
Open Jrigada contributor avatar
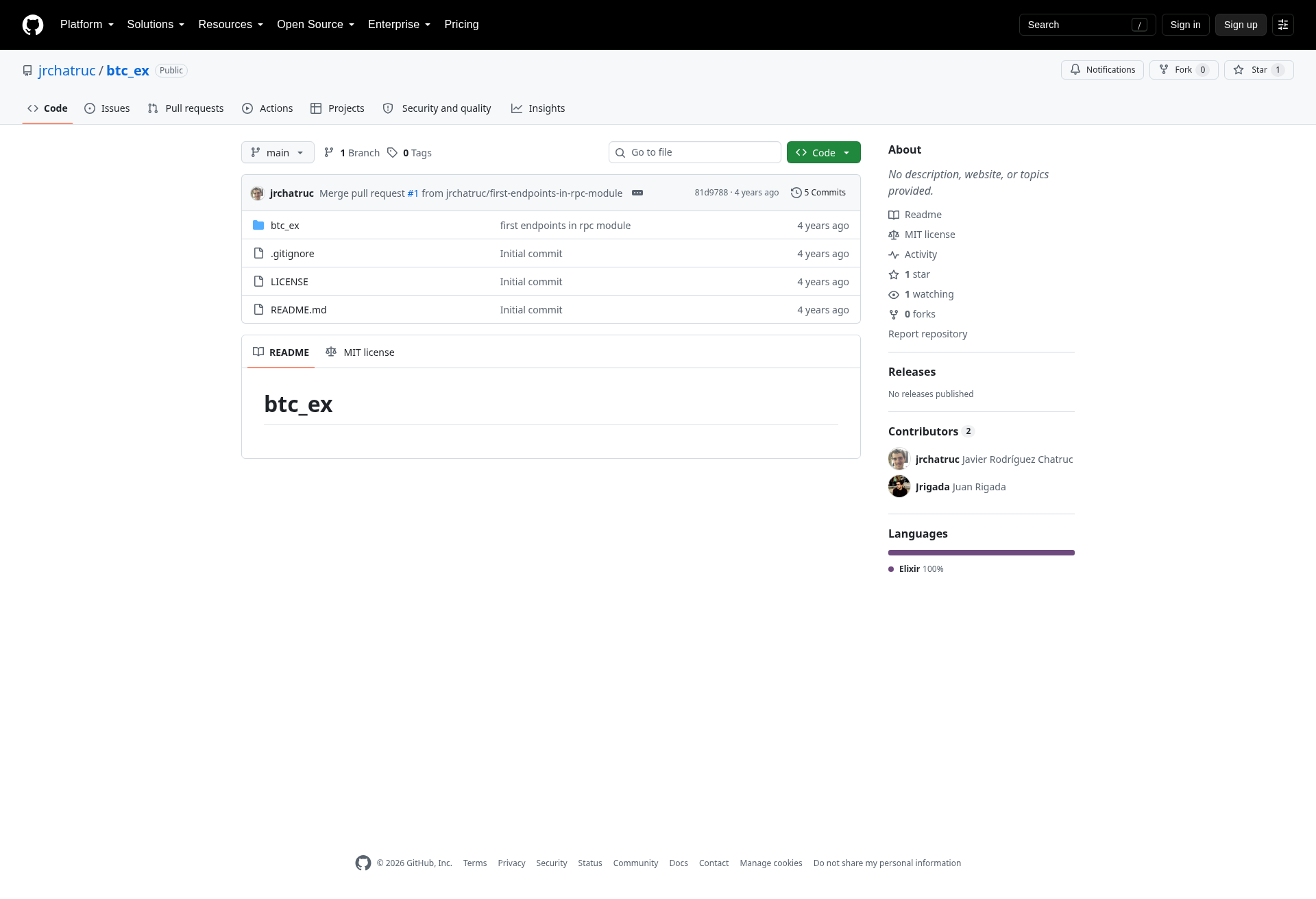tap(899, 486)
